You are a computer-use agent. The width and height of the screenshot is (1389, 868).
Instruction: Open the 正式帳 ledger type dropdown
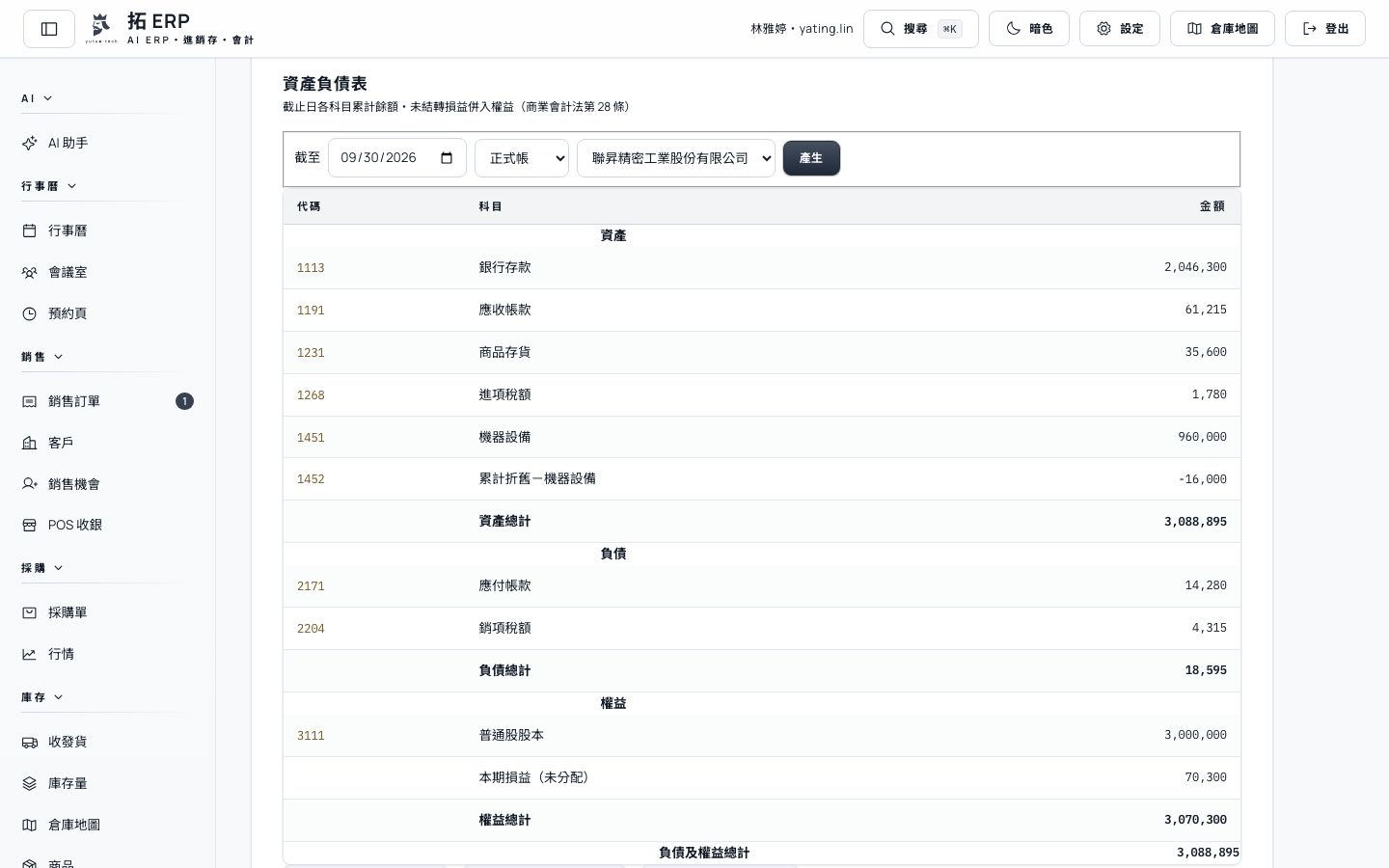tap(522, 158)
